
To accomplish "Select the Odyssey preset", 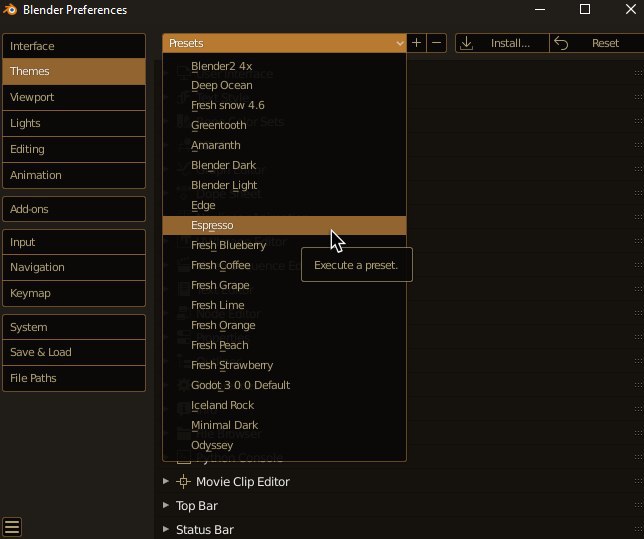I will 284,445.
